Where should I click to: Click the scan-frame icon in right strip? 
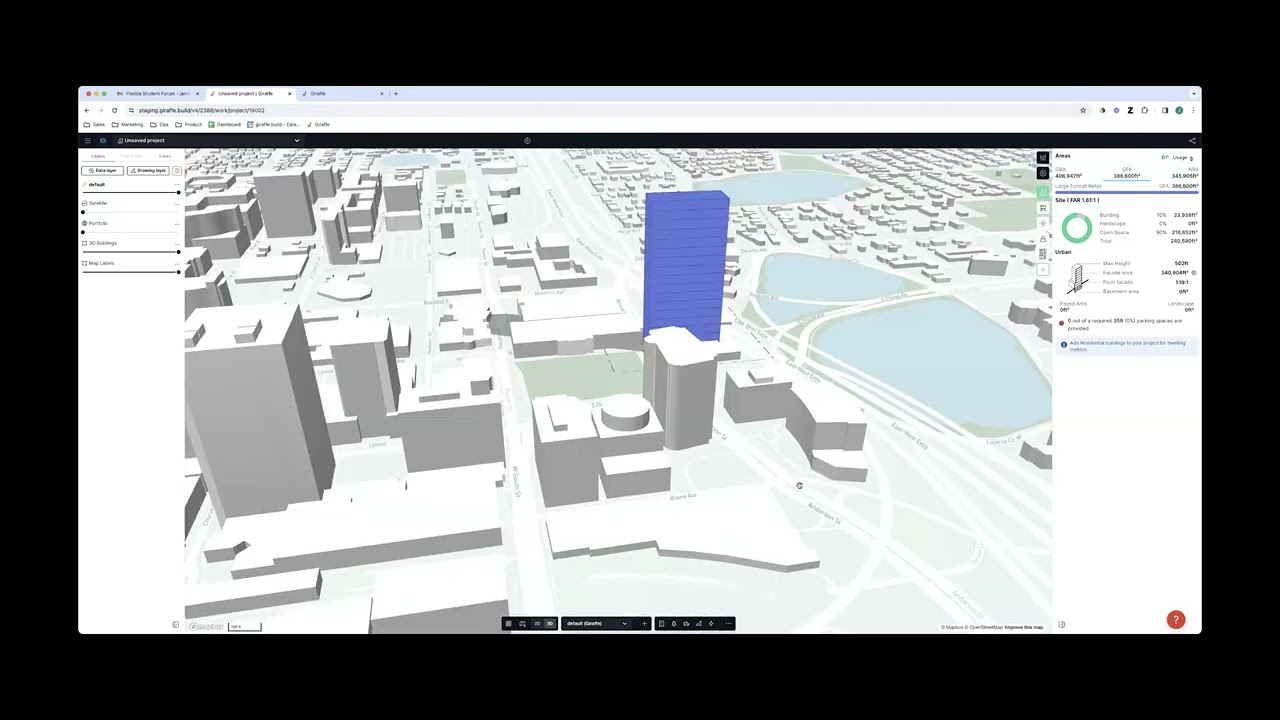click(1043, 208)
